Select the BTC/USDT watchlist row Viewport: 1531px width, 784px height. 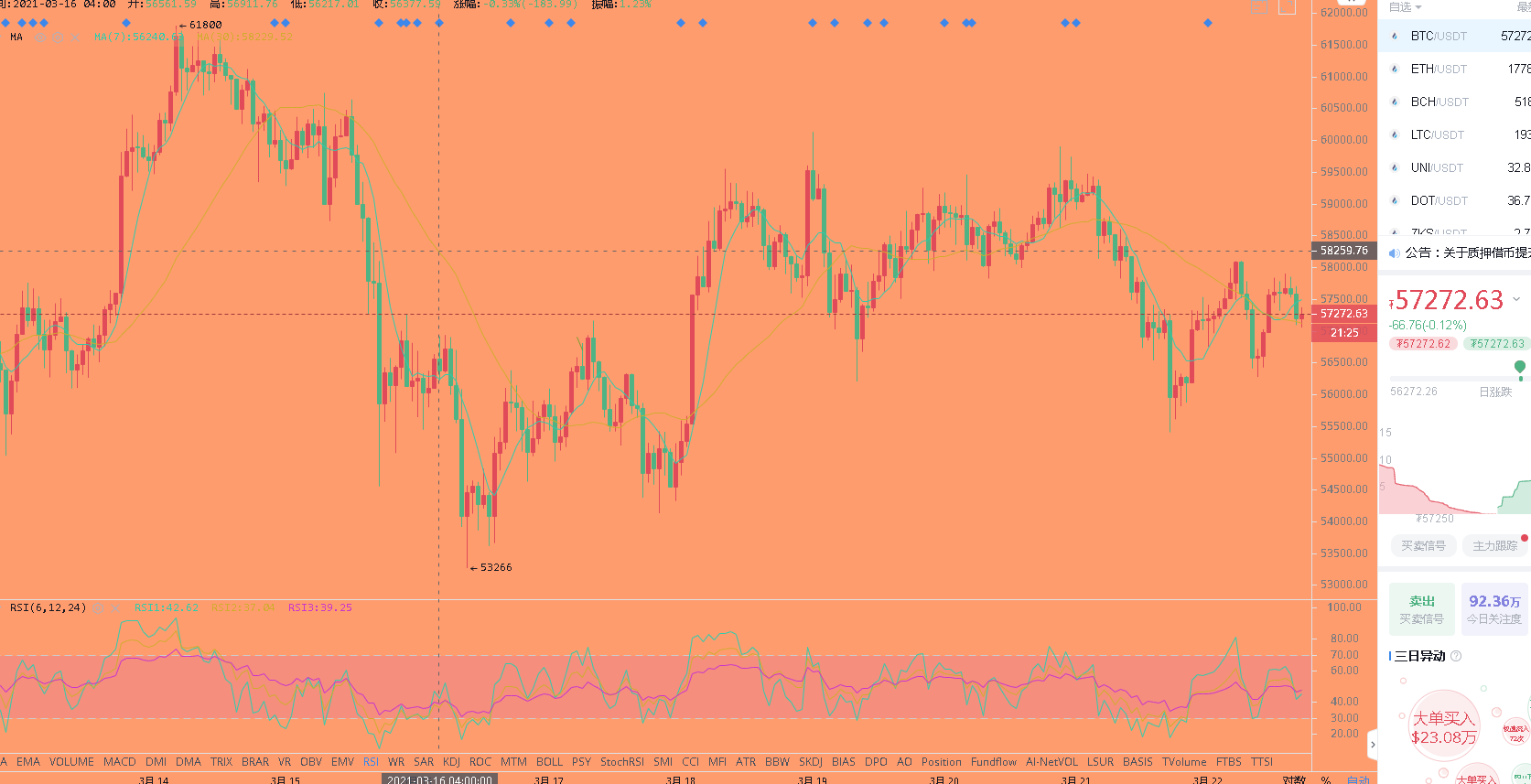point(1454,36)
